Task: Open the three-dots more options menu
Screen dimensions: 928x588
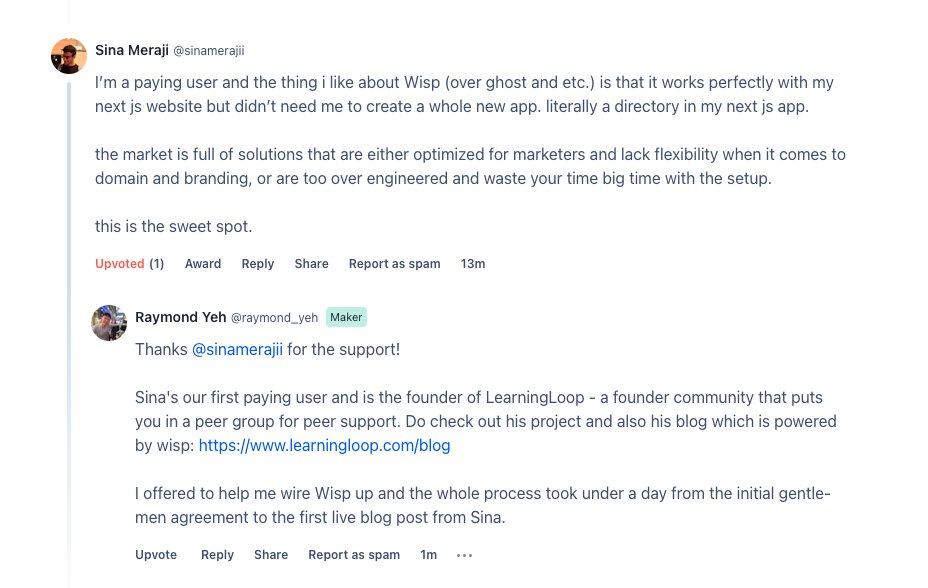Action: click(464, 555)
